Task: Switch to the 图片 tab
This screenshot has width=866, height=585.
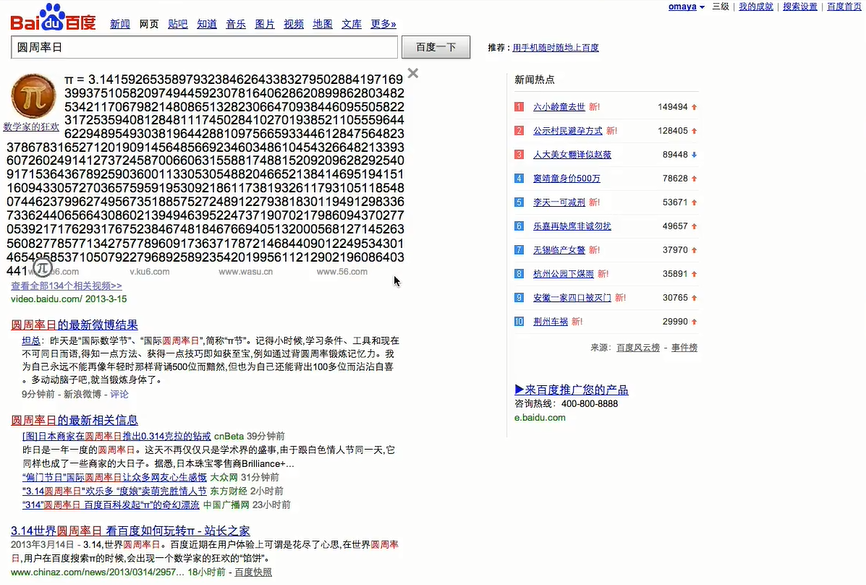Action: pyautogui.click(x=265, y=24)
